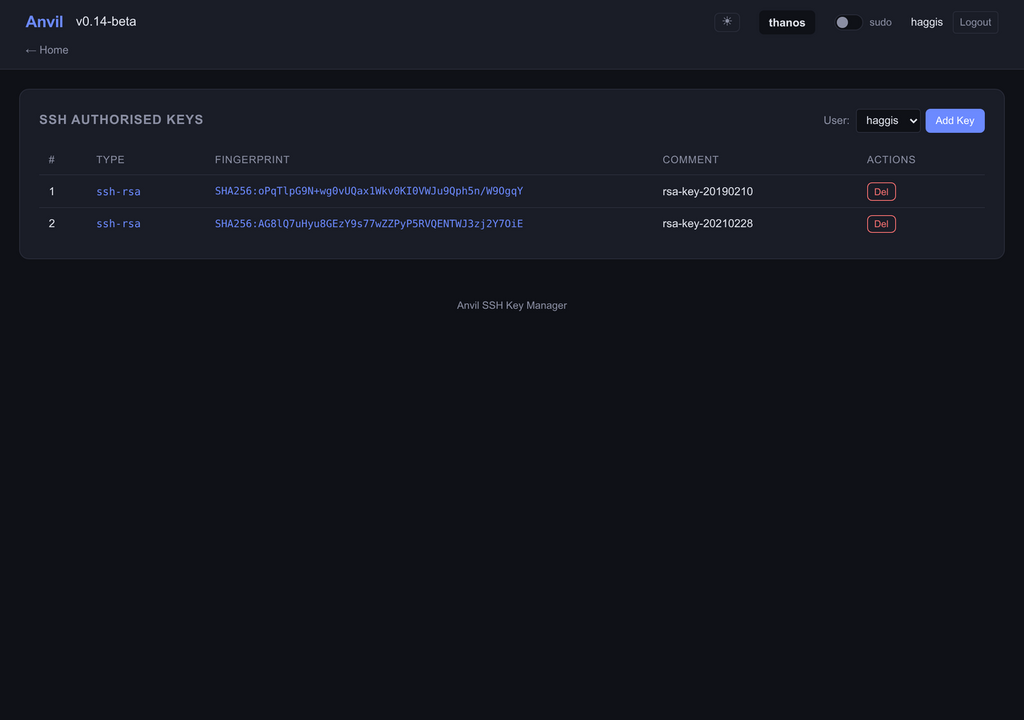Delete the rsa-key-20190210 key
The height and width of the screenshot is (720, 1024).
[881, 191]
